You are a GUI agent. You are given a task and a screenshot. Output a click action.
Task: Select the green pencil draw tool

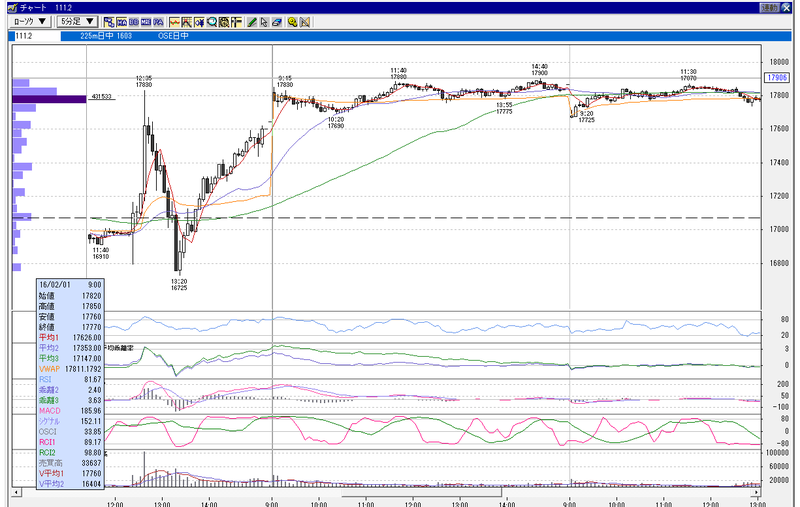pyautogui.click(x=252, y=22)
